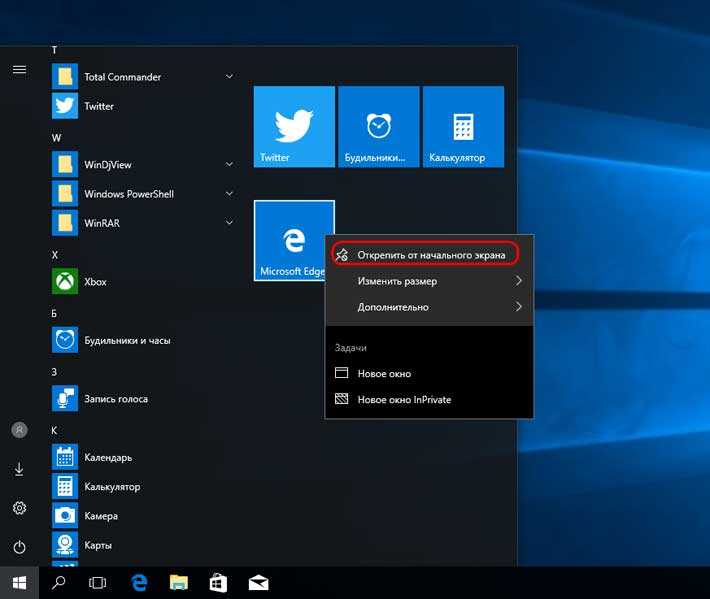Select Новое окно InPrivate task
This screenshot has width=710, height=599.
(429, 399)
